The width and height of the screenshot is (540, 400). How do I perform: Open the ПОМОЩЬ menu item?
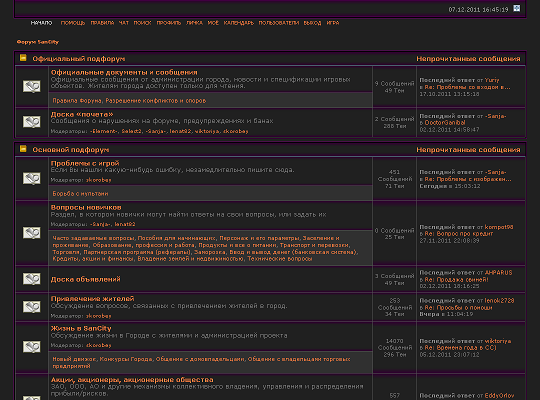[x=73, y=23]
